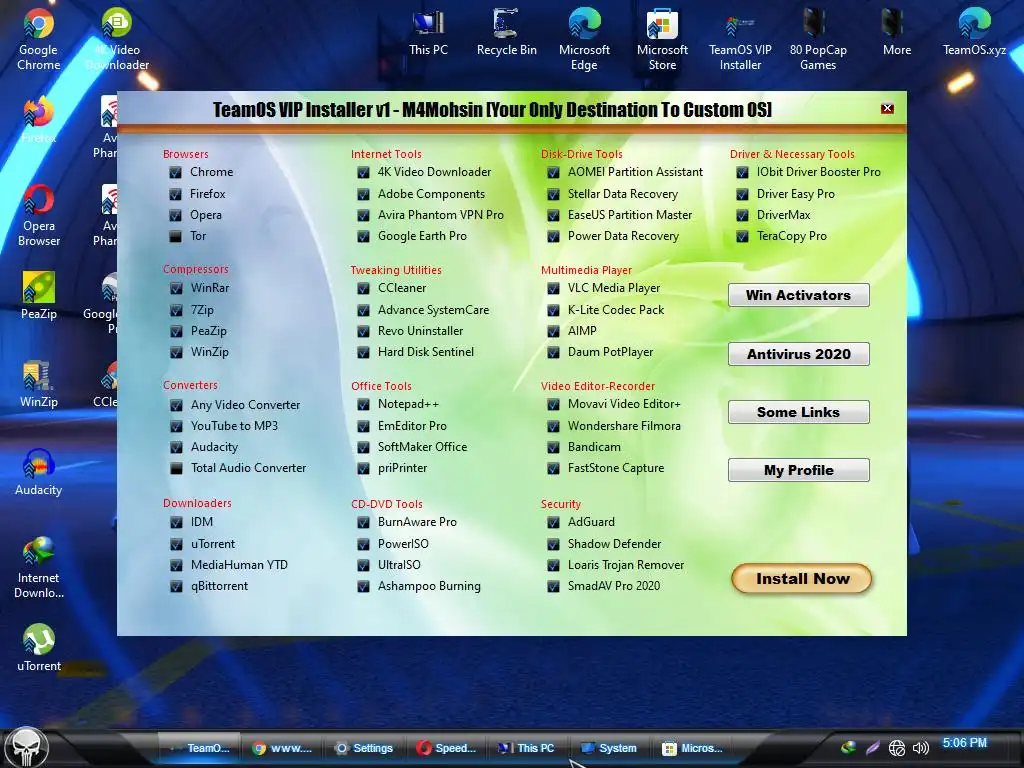Switch to Opera Speed taskbar item

[x=447, y=748]
